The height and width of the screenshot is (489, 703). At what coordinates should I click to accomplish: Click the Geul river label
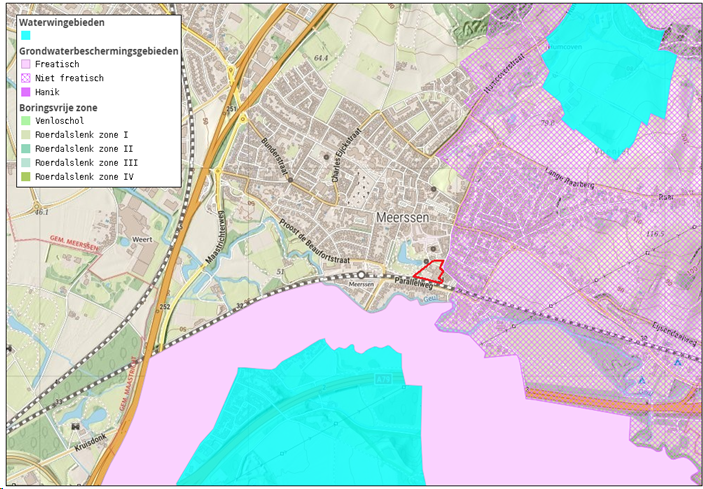430,300
